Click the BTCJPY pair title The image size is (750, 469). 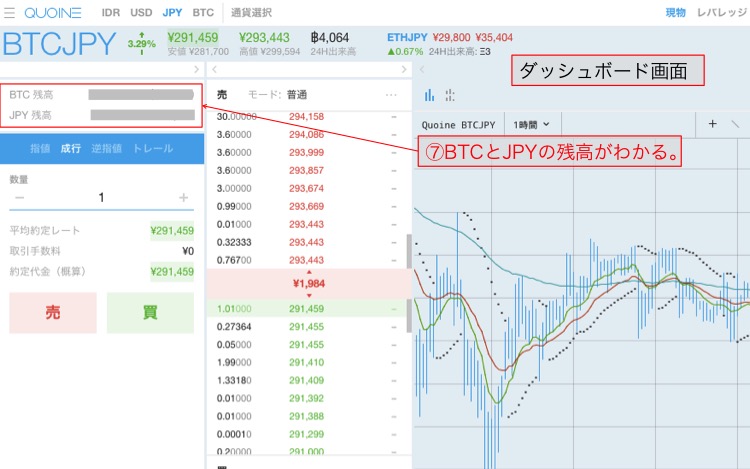click(59, 44)
